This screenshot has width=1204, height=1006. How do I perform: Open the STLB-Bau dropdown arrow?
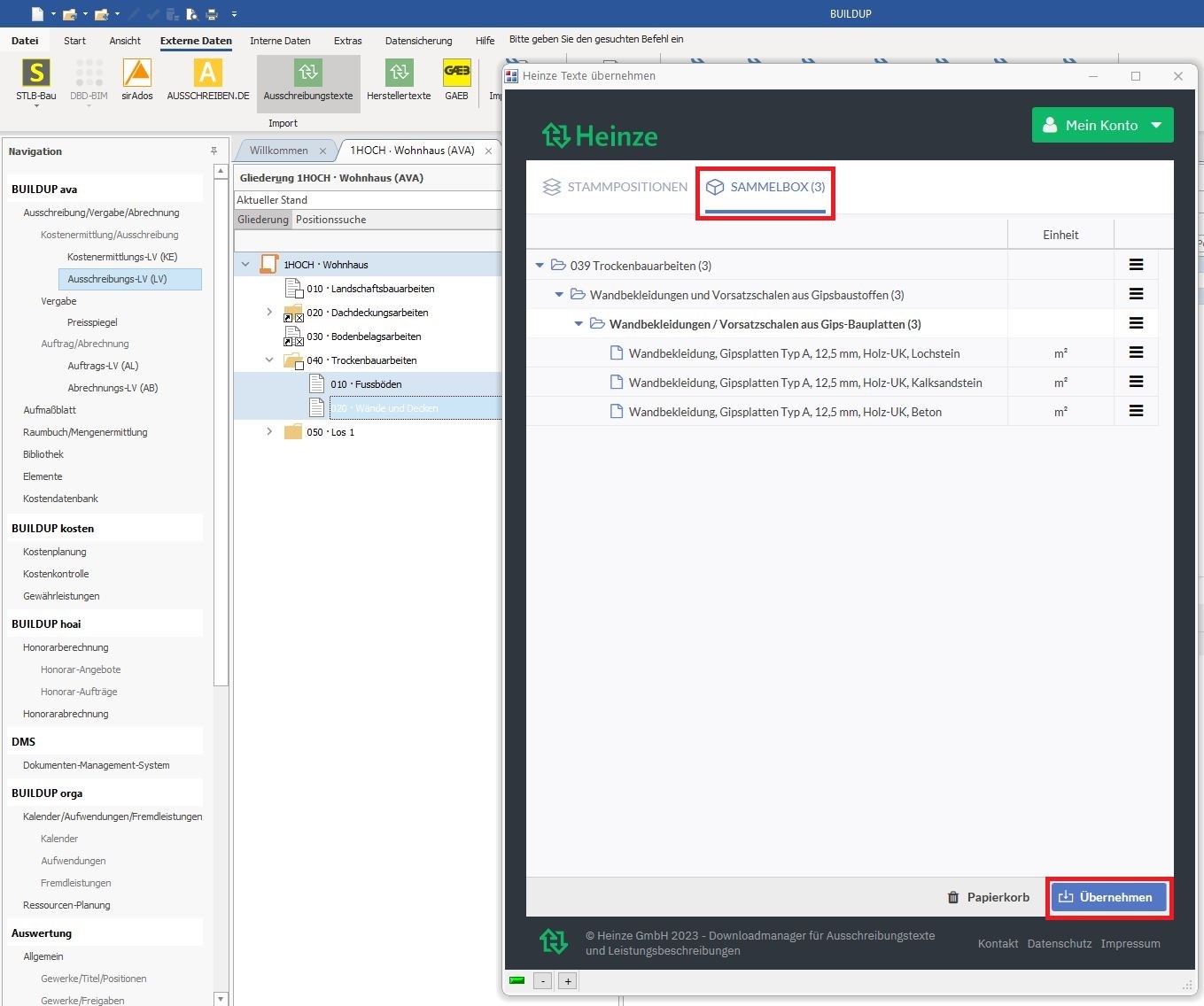point(36,106)
